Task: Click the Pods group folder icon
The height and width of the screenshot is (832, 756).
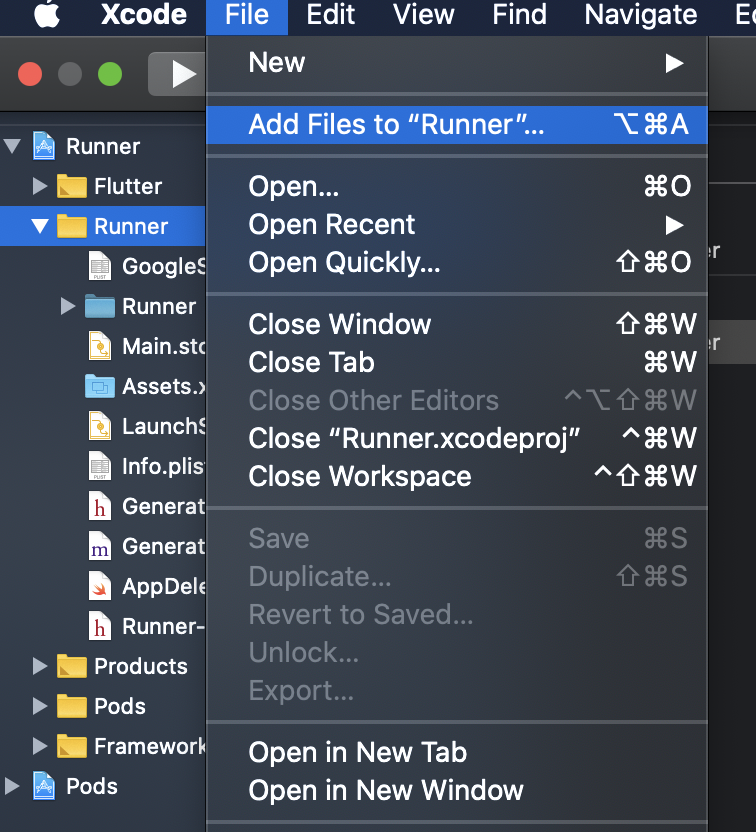Action: (72, 706)
